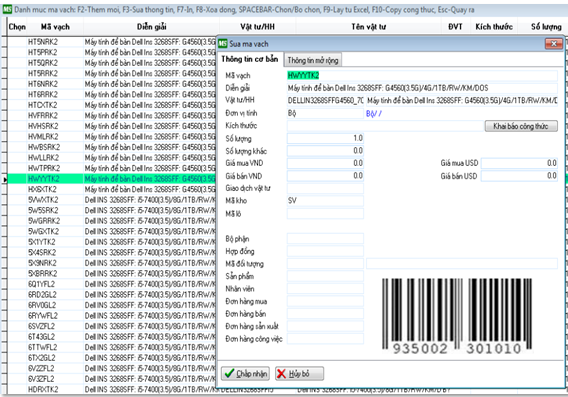This screenshot has height=397, width=568.
Task: Click the Đơn hàng sản xuất field
Action: pos(325,326)
